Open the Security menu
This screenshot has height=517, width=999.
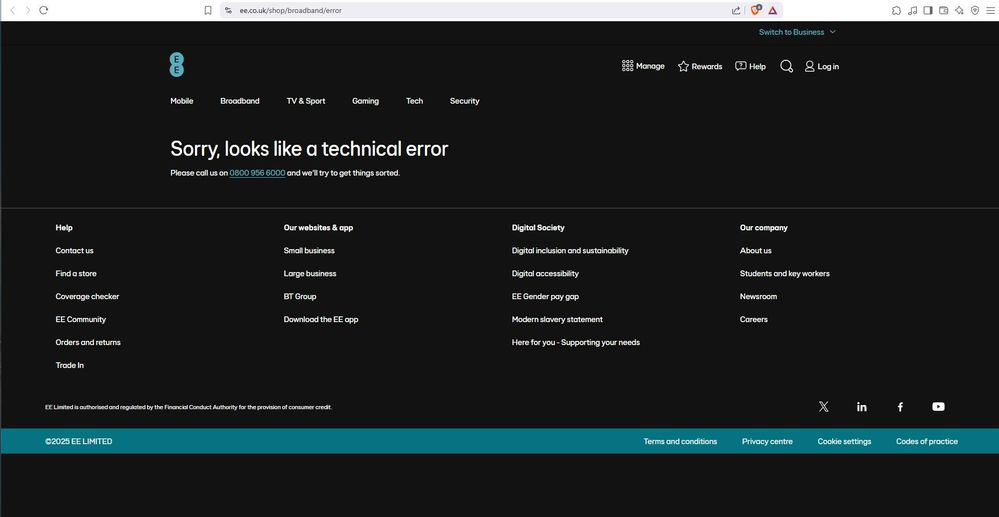pos(464,101)
